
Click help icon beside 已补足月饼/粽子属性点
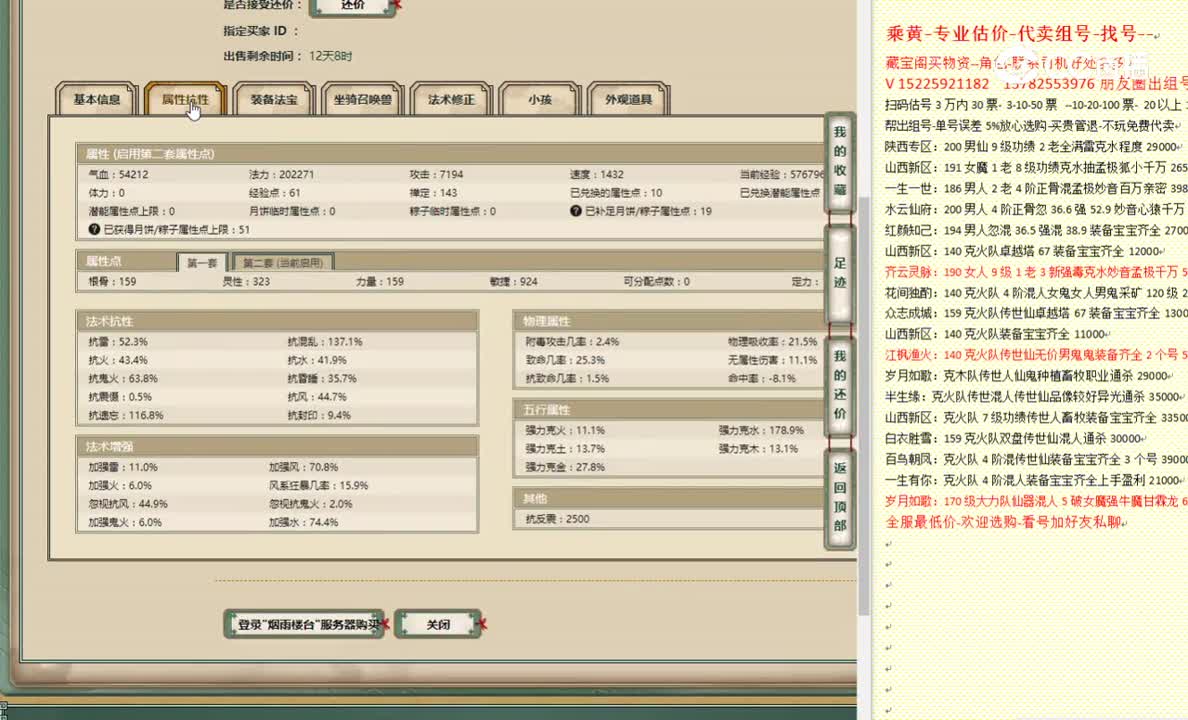576,211
